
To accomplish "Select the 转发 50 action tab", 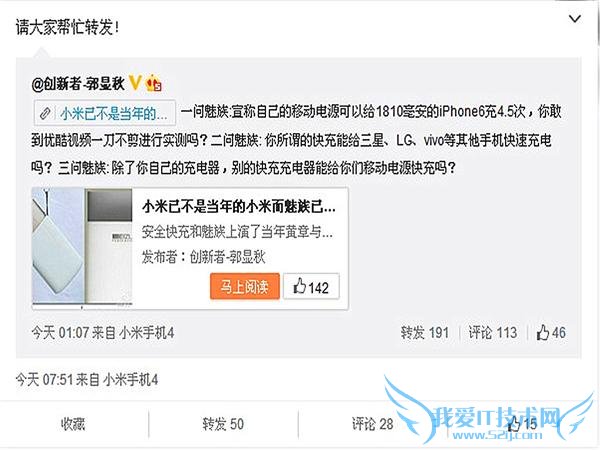I will 223,424.
